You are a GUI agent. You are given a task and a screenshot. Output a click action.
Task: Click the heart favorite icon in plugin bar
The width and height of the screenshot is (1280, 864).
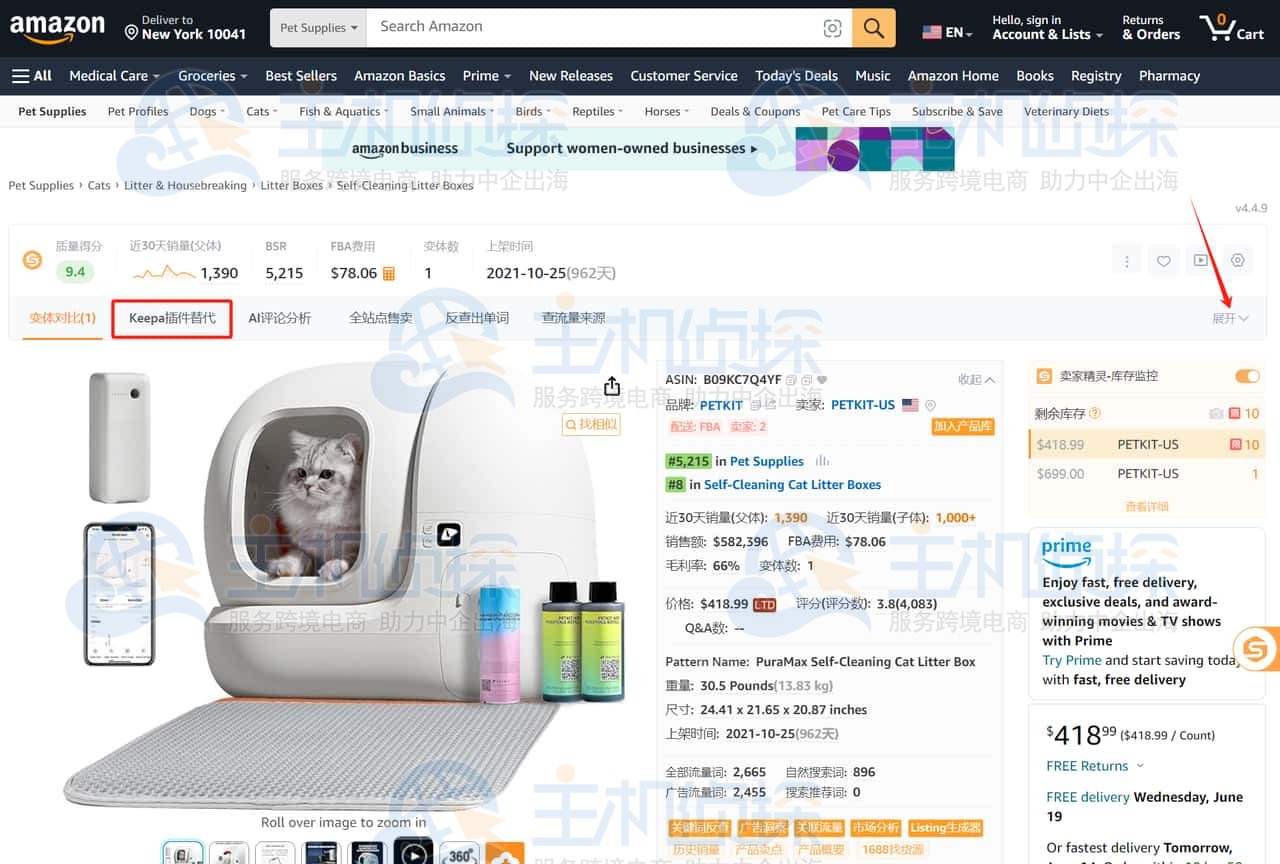coord(1163,261)
